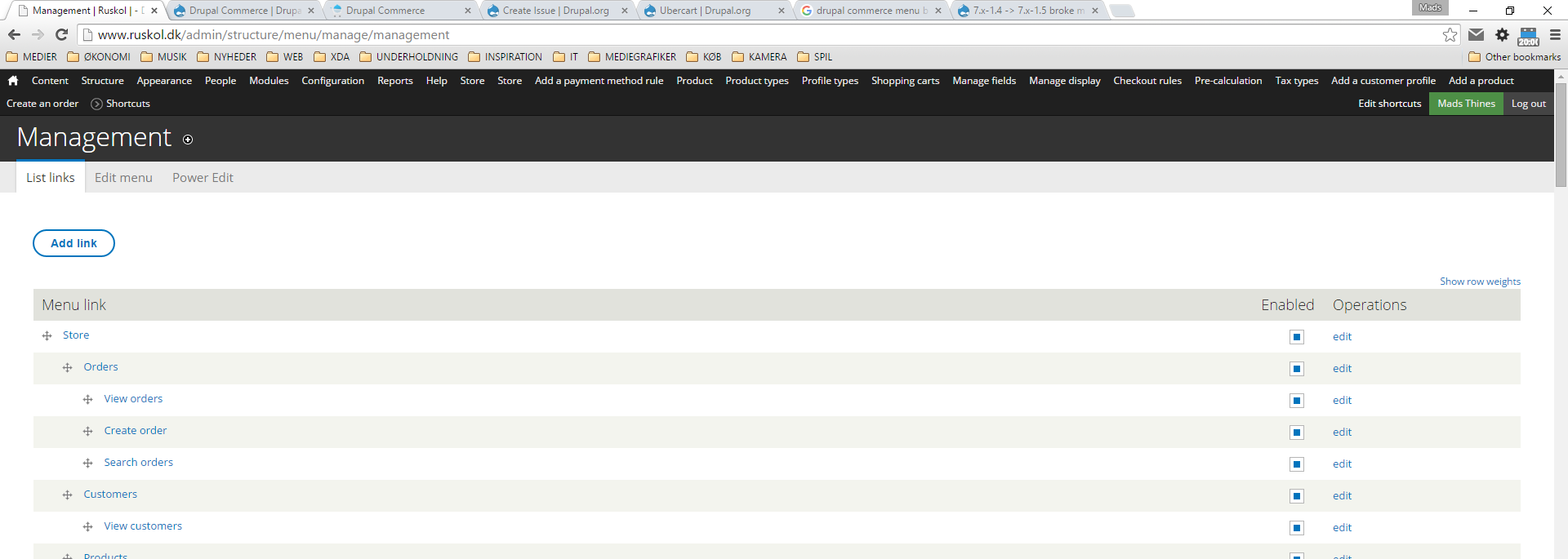The height and width of the screenshot is (559, 1568).
Task: Toggle the Enabled checkbox for Customers
Action: click(x=1296, y=496)
